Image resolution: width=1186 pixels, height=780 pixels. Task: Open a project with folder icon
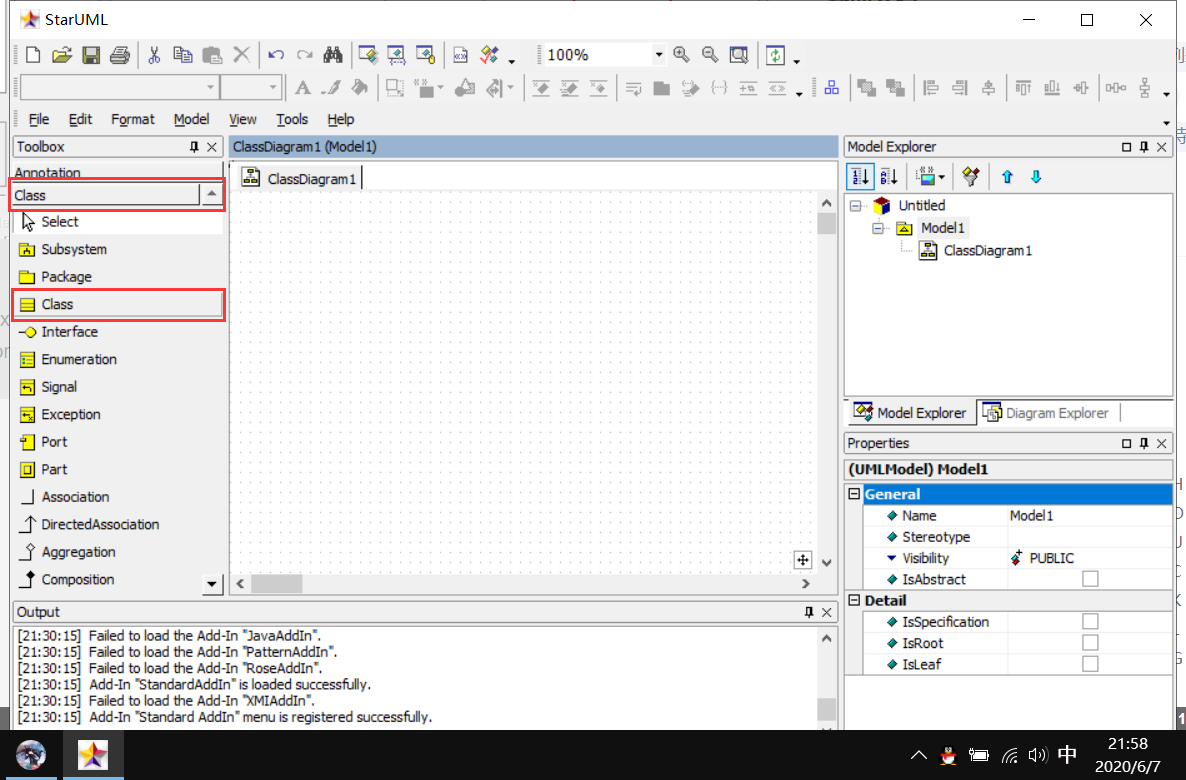coord(62,55)
